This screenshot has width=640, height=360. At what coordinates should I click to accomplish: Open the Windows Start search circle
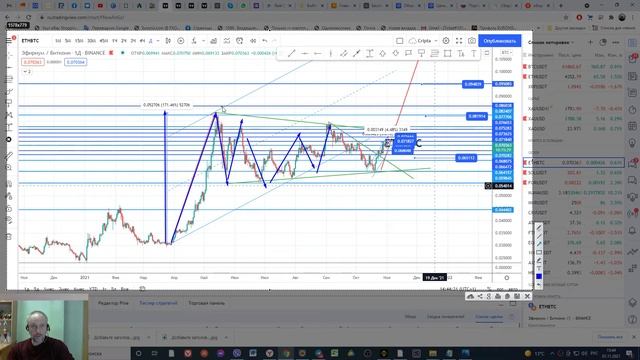click(x=138, y=353)
